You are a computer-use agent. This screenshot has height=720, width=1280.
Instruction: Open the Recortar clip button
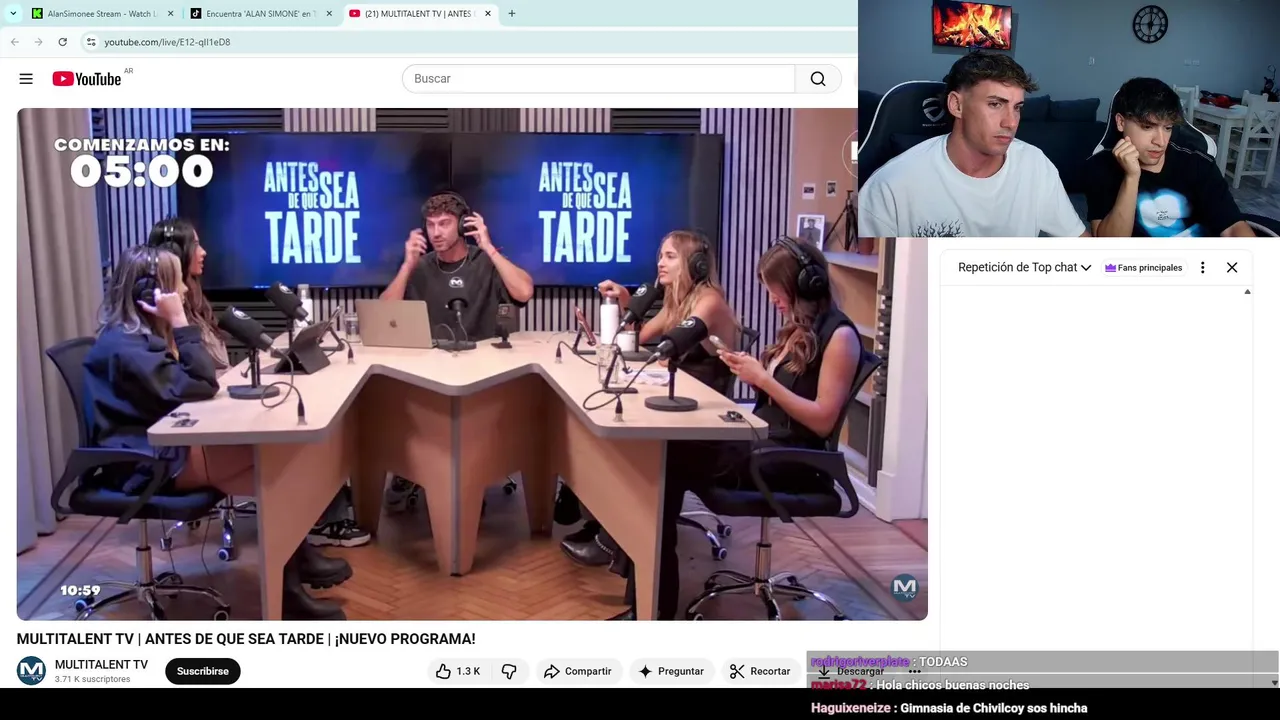(x=760, y=671)
